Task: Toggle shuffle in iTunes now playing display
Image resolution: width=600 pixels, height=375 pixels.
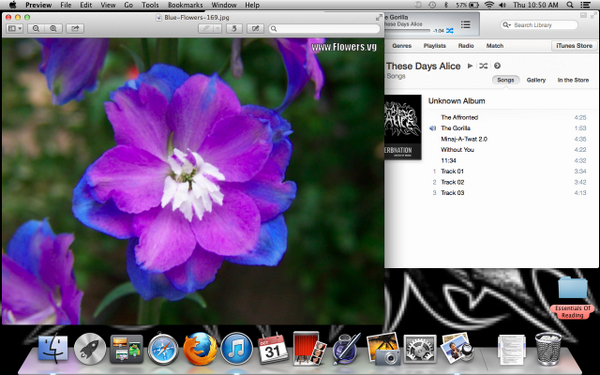Action: click(x=450, y=31)
